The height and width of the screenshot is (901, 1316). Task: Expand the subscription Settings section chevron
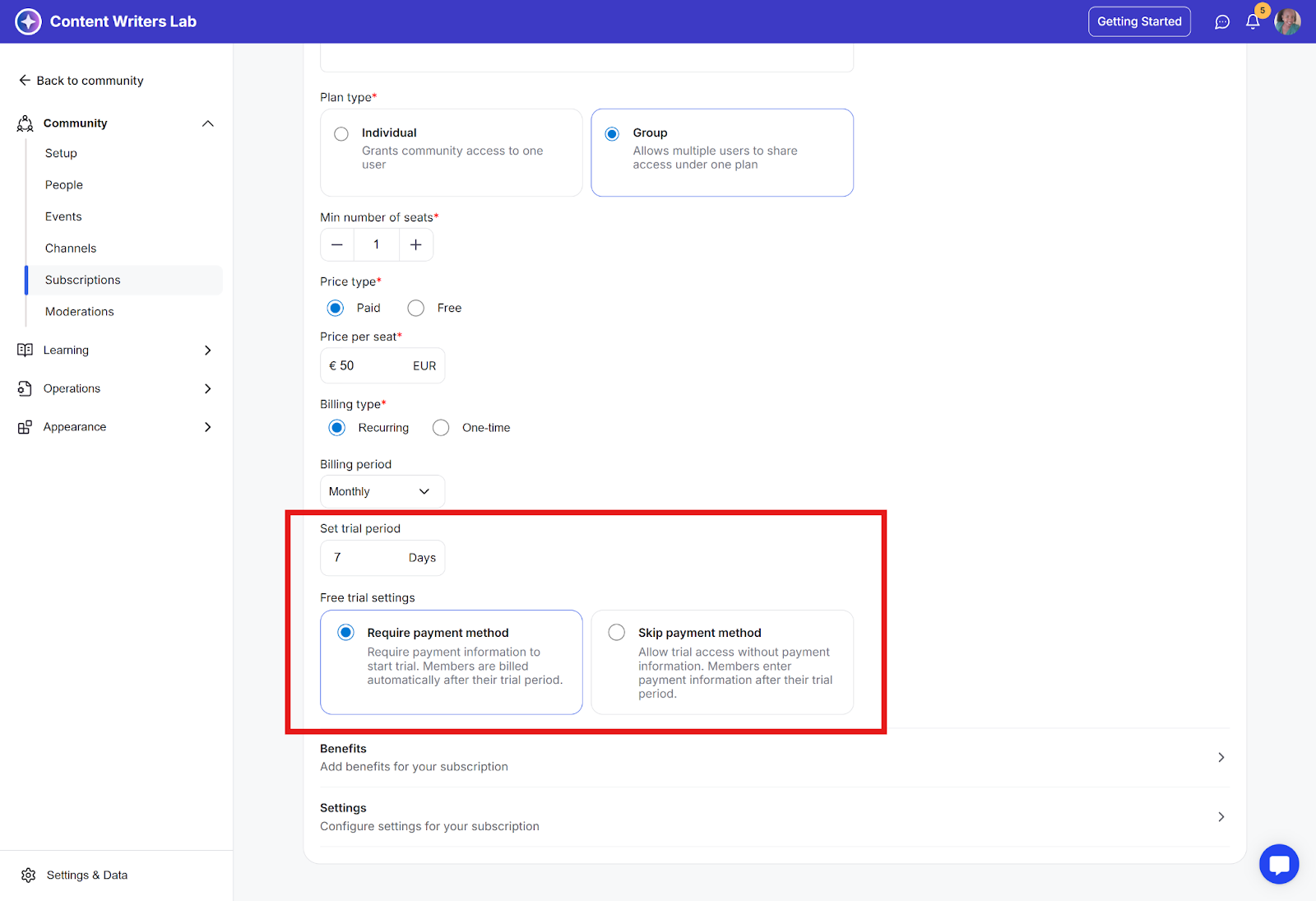click(1221, 817)
